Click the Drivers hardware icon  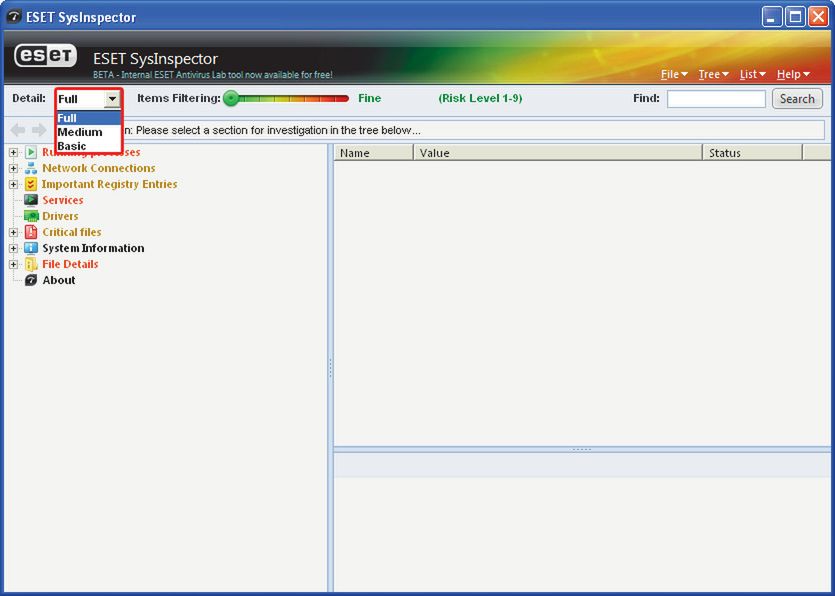[x=31, y=216]
